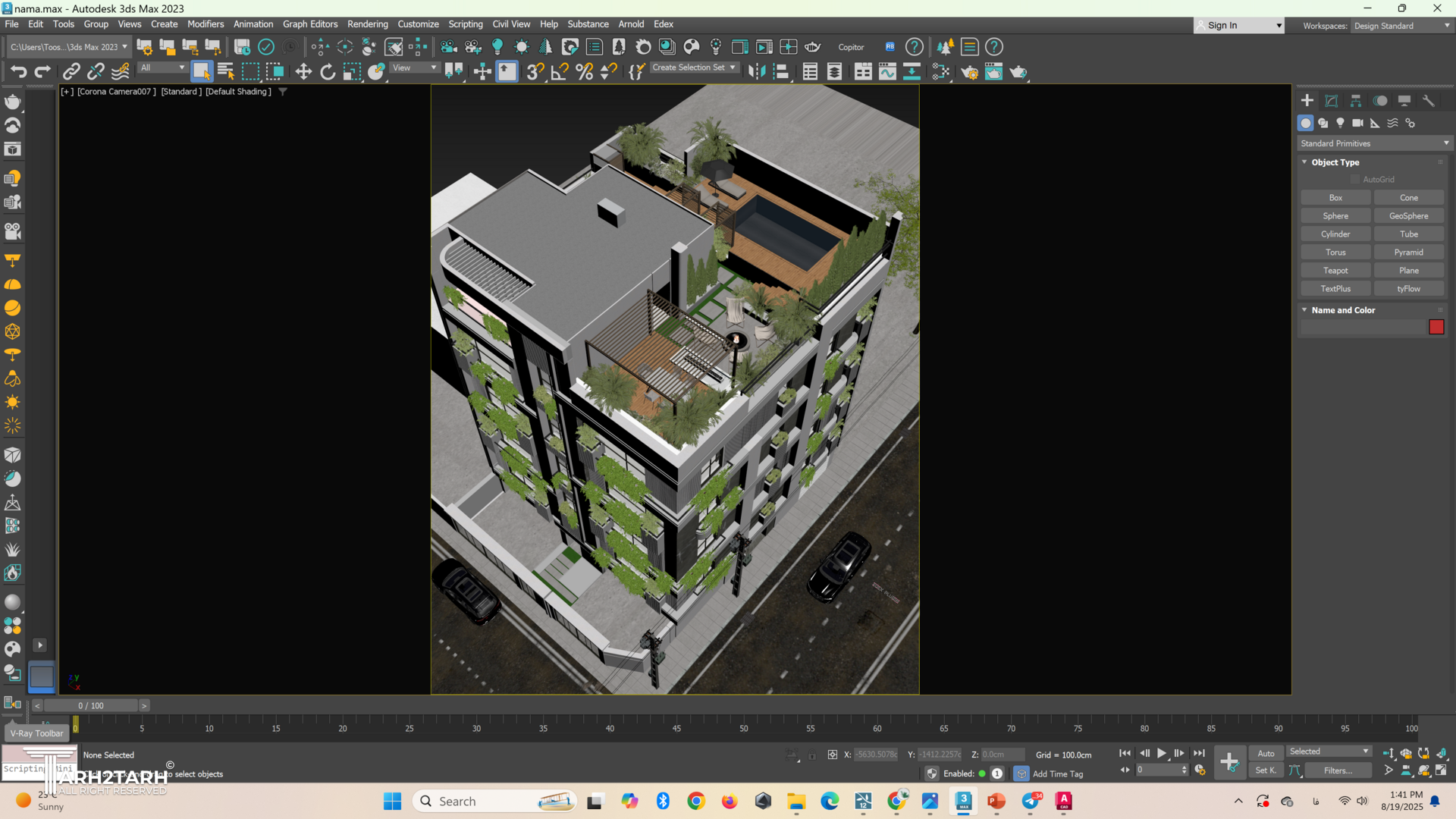This screenshot has width=1456, height=819.
Task: Toggle the Angle Snap tool
Action: [560, 72]
